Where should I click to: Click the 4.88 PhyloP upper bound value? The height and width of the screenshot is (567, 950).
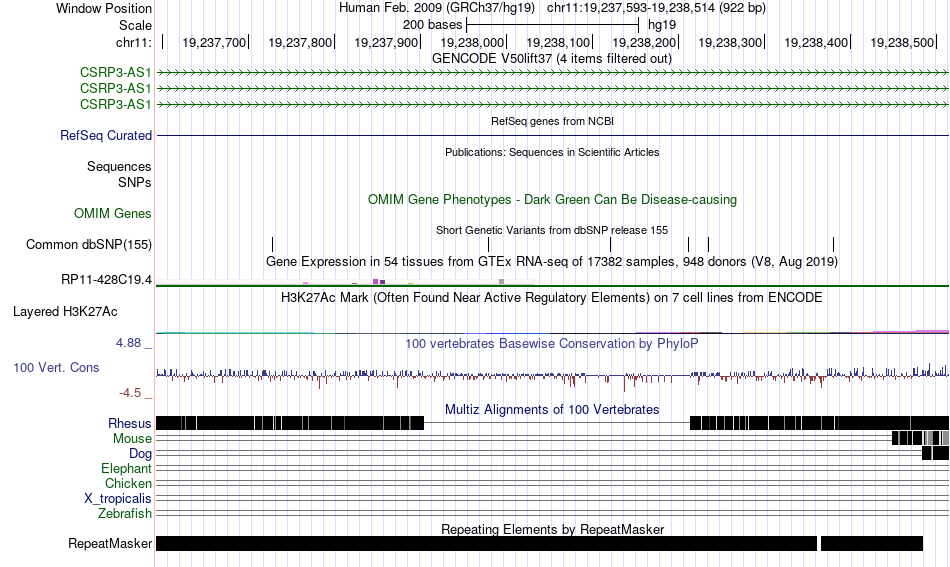(128, 343)
